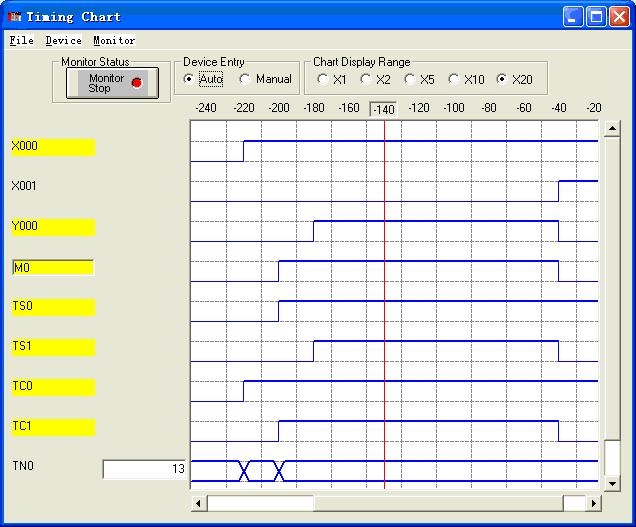The image size is (636, 527).
Task: Click the TN0 value field showing 13
Action: (x=145, y=469)
